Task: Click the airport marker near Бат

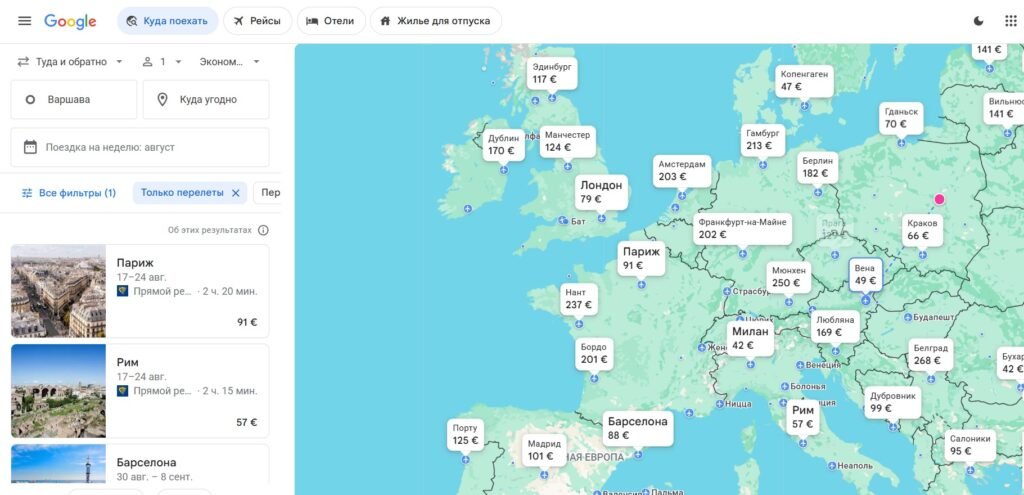Action: tap(563, 221)
